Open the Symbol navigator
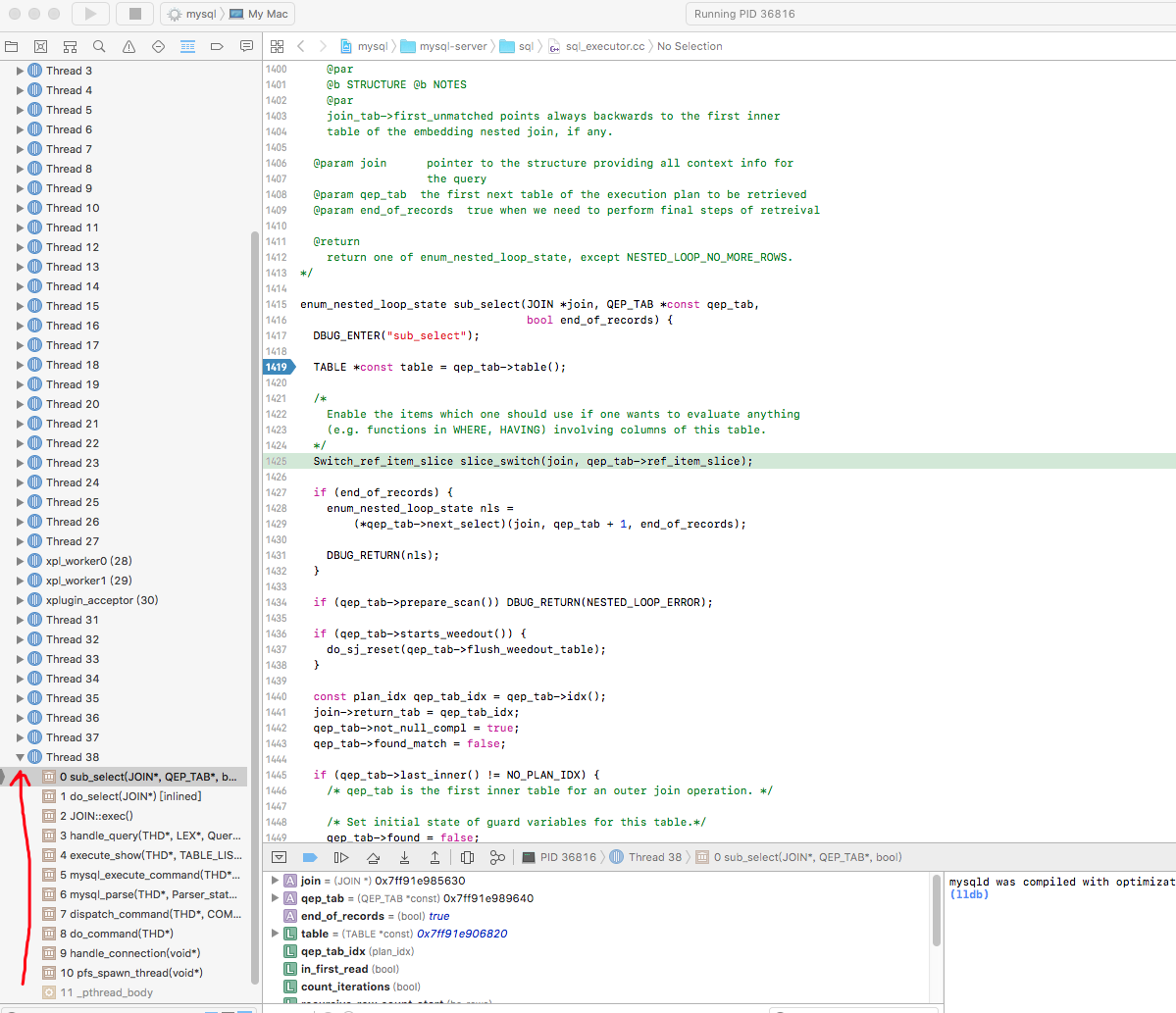 pos(70,46)
